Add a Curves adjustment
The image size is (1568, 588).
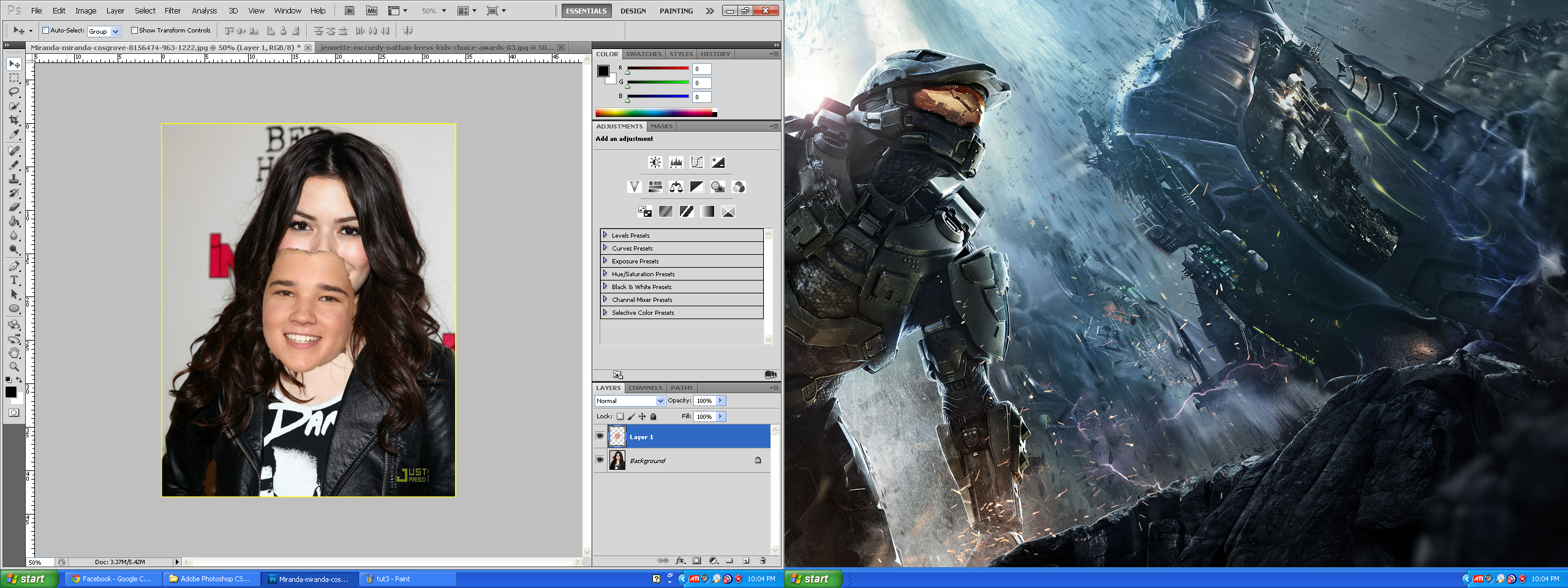[x=697, y=162]
